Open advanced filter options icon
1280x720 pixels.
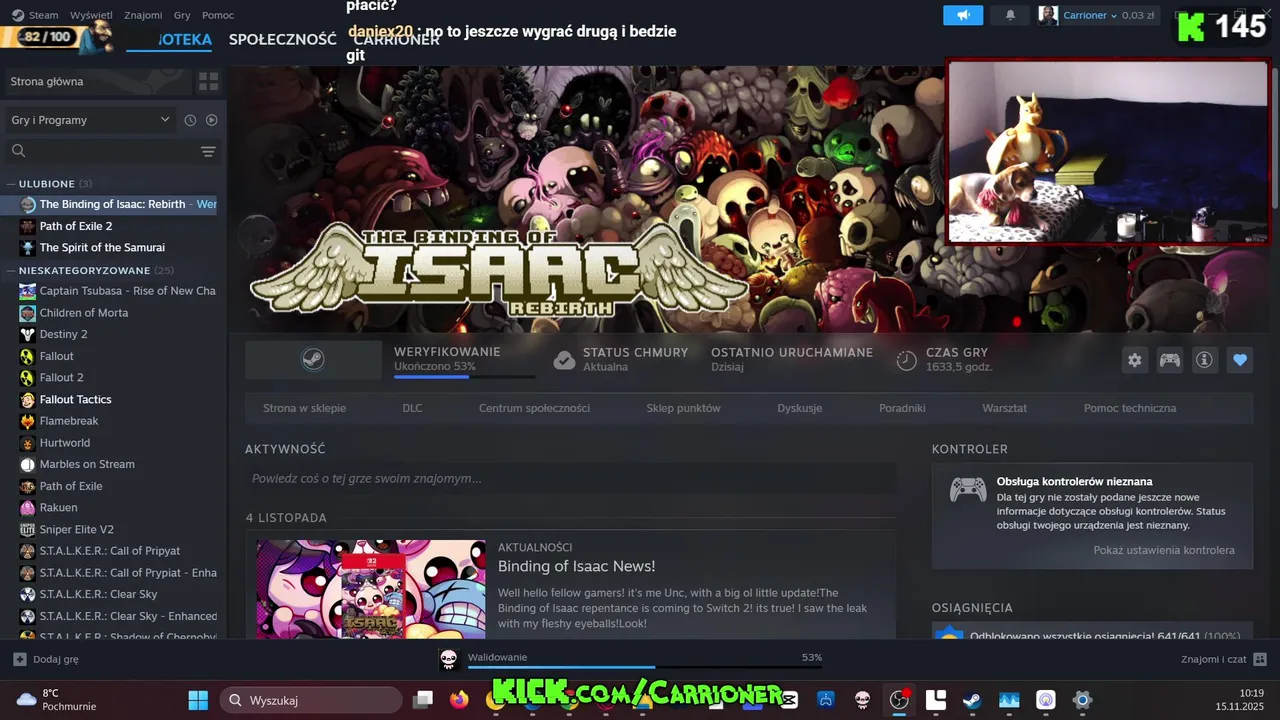click(x=208, y=152)
